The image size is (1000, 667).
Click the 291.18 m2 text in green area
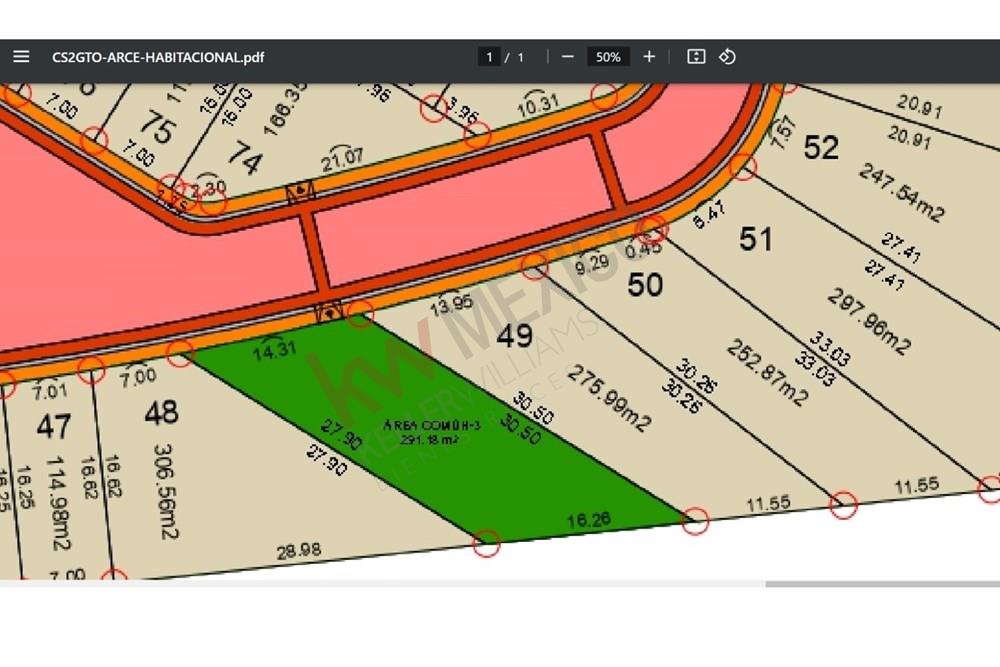429,440
